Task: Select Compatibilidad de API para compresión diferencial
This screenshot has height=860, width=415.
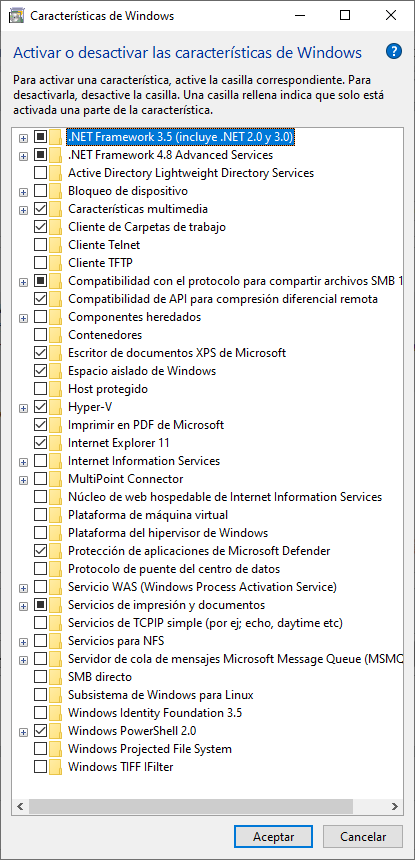Action: (223, 299)
